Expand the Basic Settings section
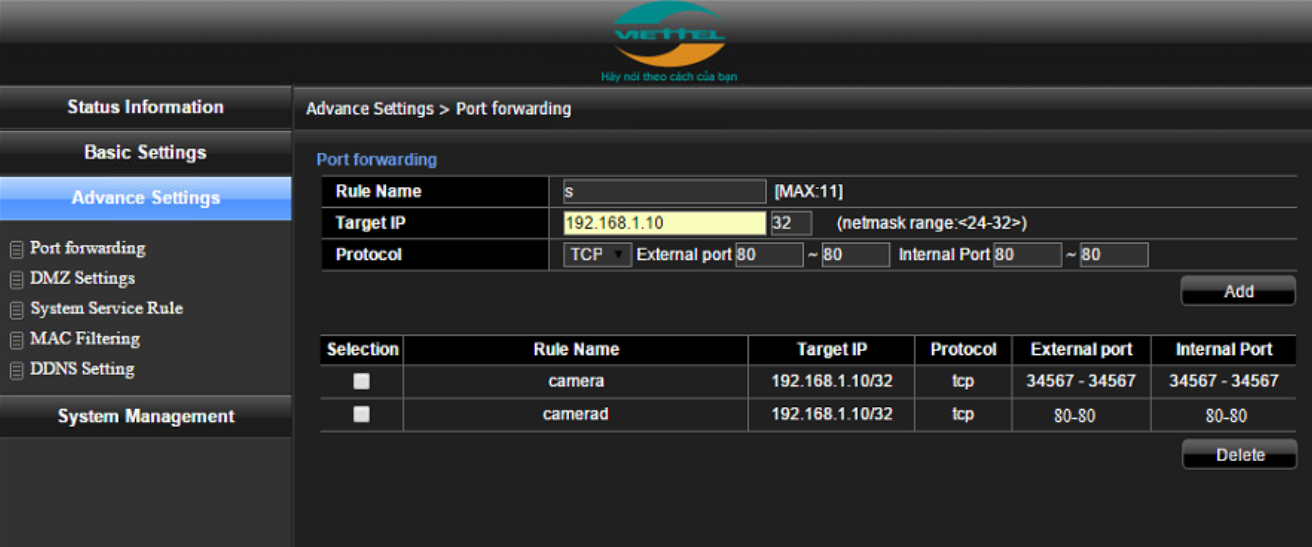Screen dimensions: 1312x547 pos(145,152)
